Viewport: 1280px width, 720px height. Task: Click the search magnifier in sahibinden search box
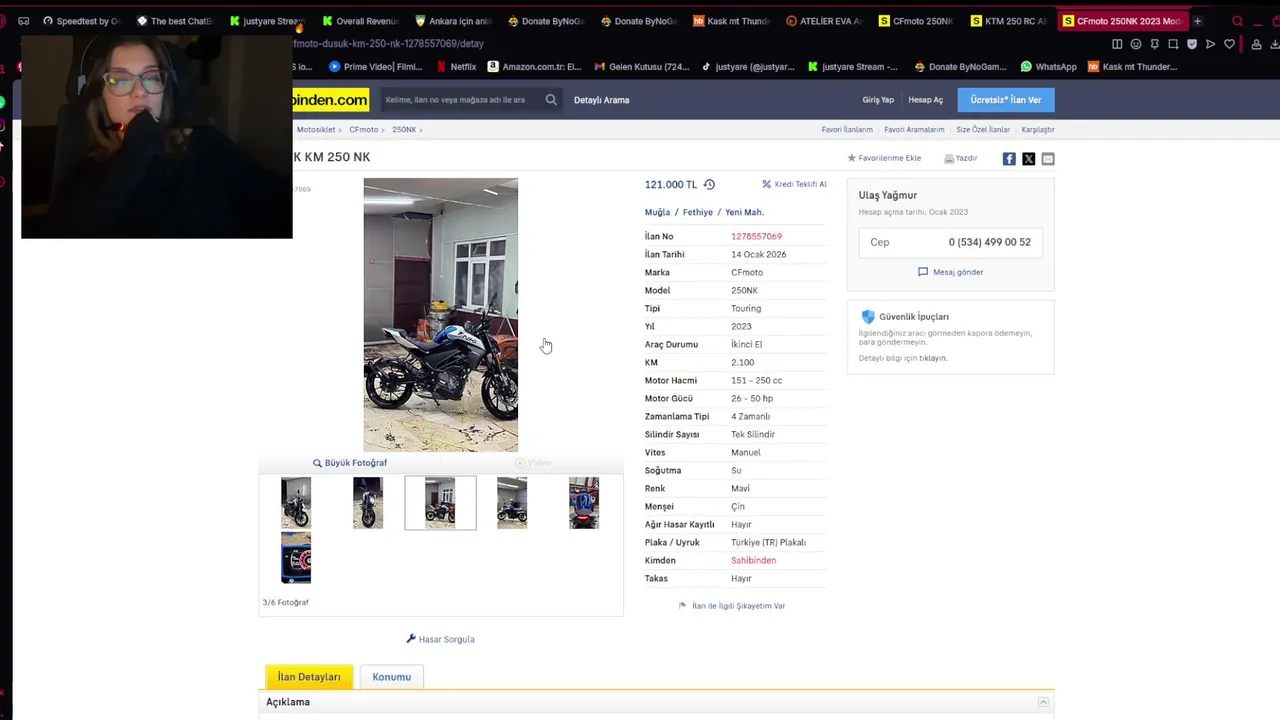pyautogui.click(x=551, y=100)
